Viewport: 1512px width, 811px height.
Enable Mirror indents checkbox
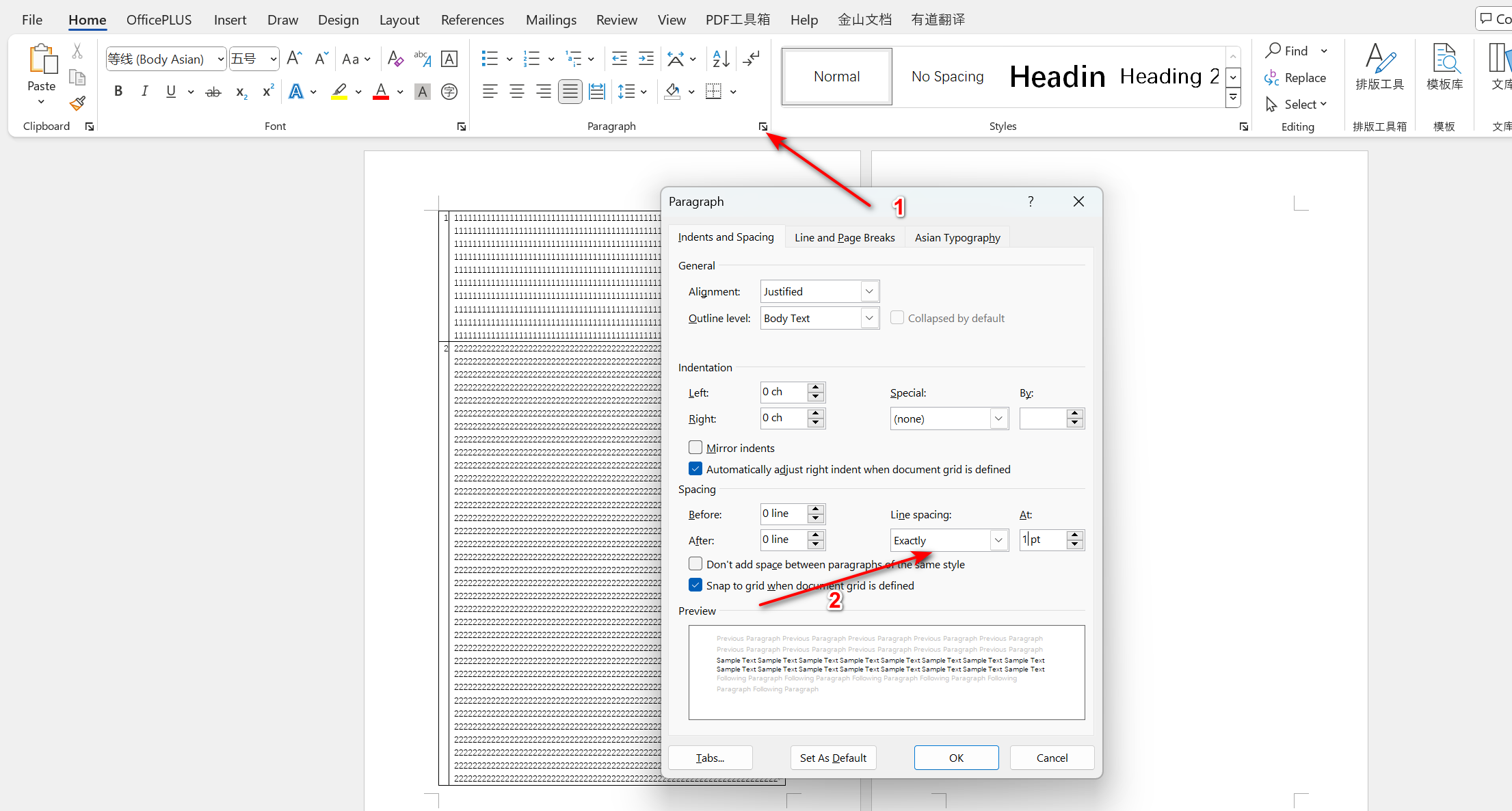(x=695, y=448)
